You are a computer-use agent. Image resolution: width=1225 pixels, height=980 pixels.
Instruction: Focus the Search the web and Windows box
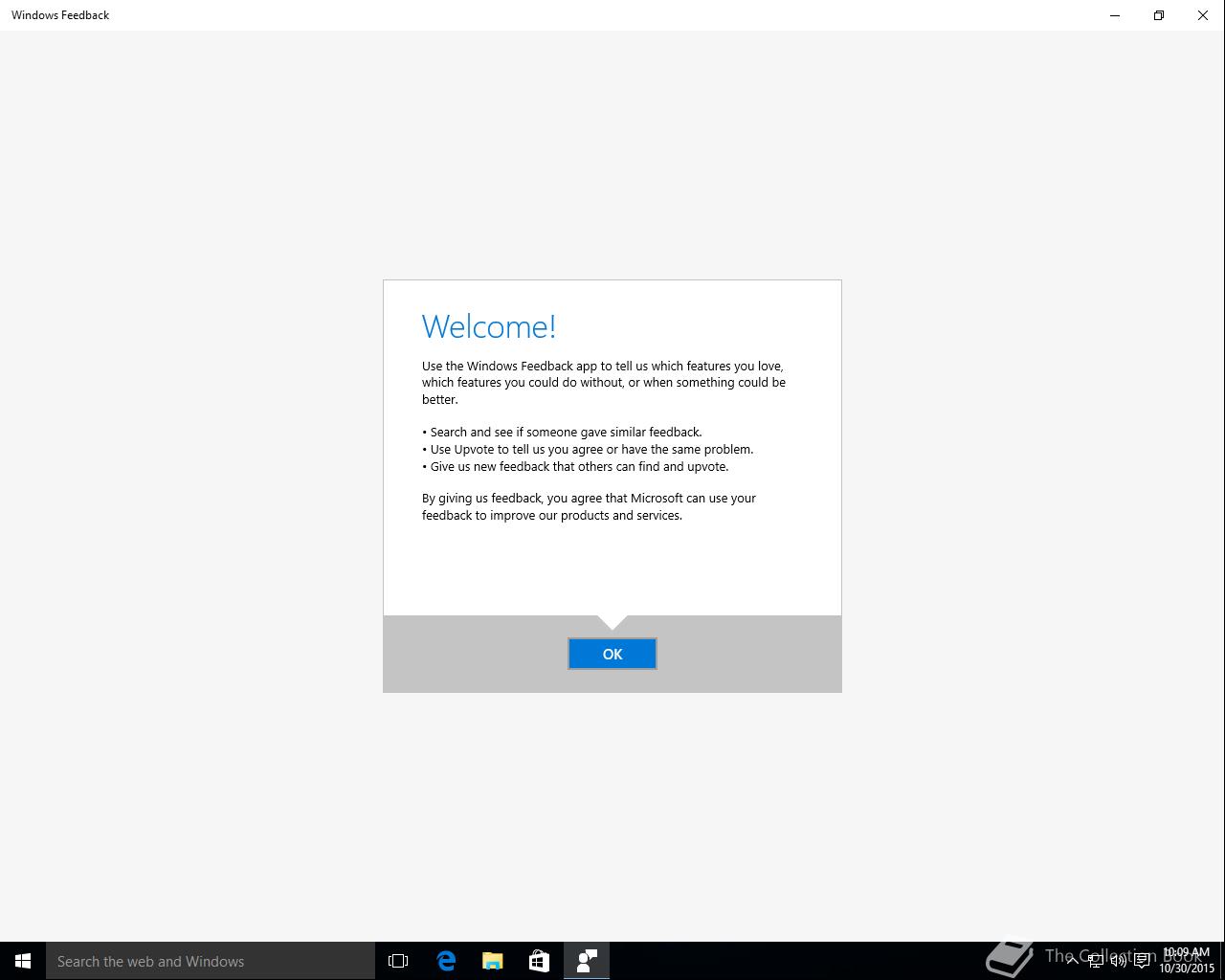tap(211, 961)
